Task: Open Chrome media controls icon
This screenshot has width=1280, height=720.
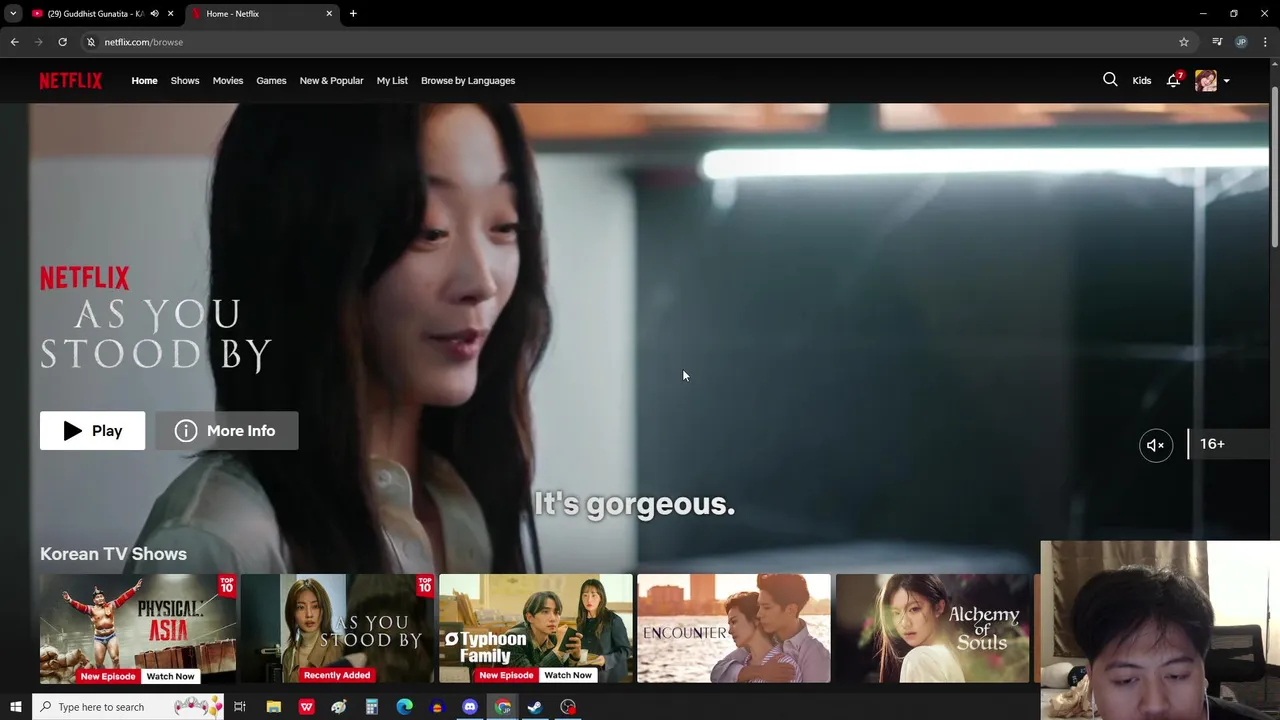Action: [x=1217, y=42]
